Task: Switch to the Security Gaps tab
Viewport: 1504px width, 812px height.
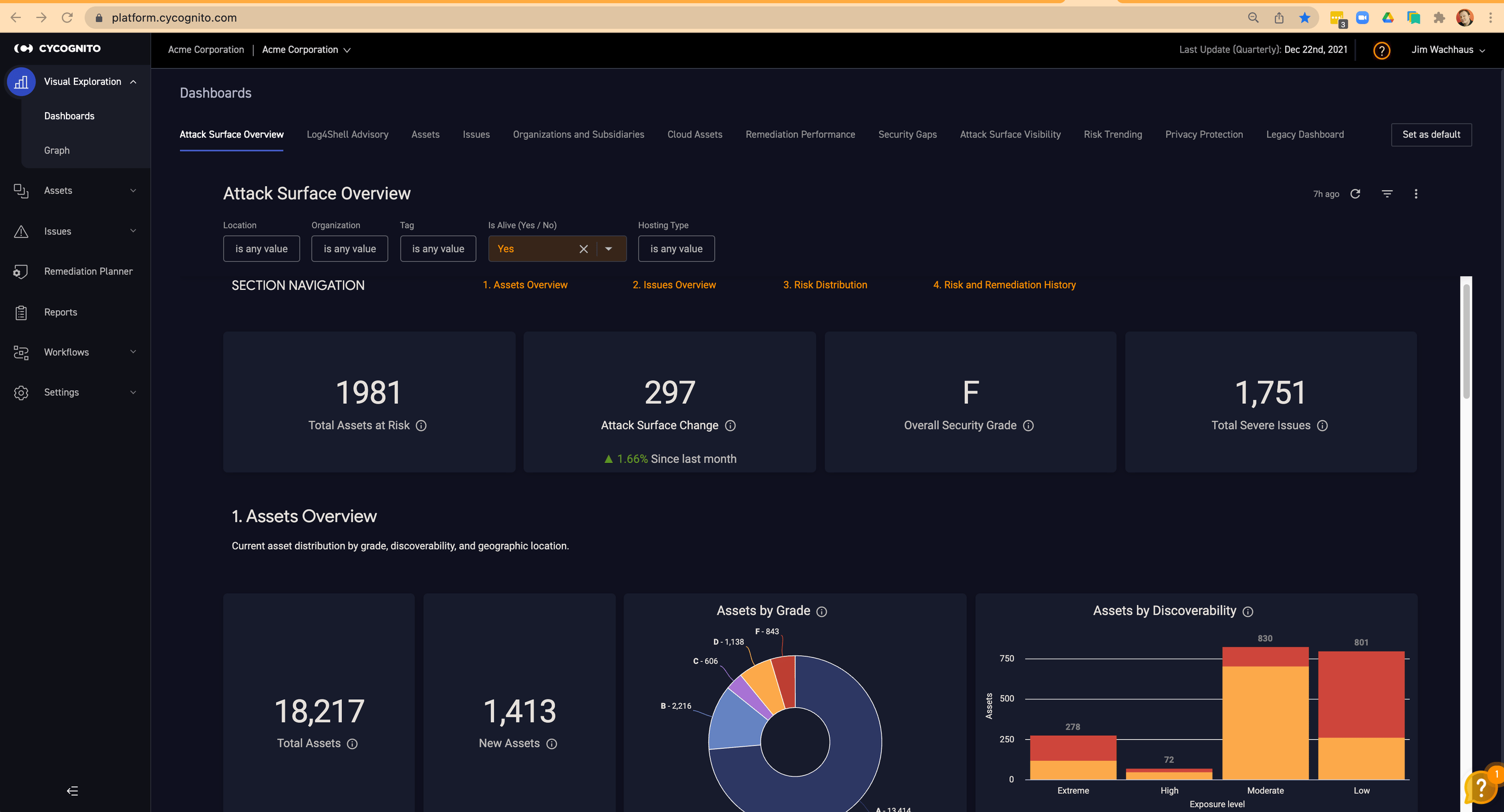Action: [907, 135]
